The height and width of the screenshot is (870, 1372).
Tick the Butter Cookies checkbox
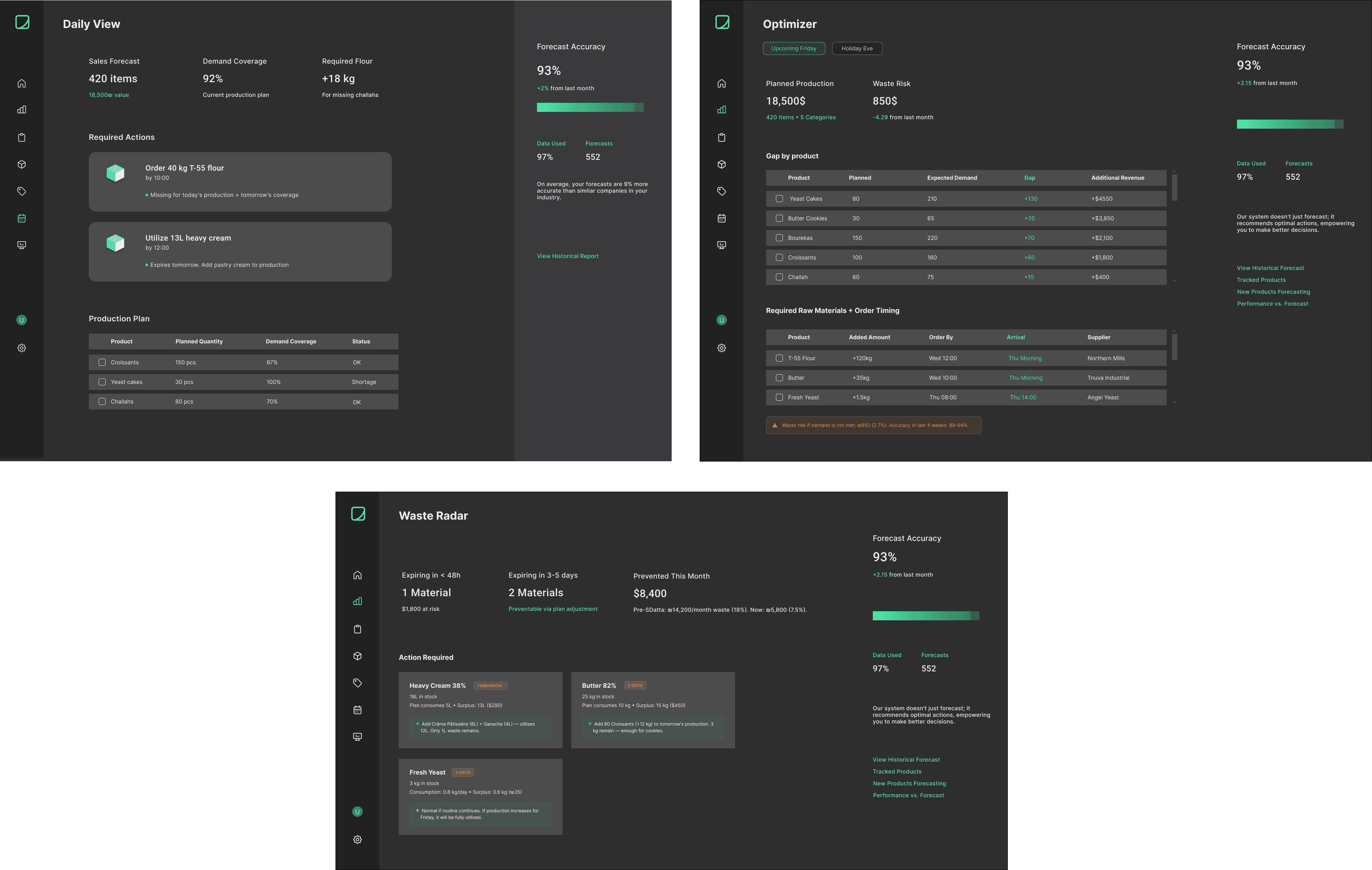click(x=779, y=218)
